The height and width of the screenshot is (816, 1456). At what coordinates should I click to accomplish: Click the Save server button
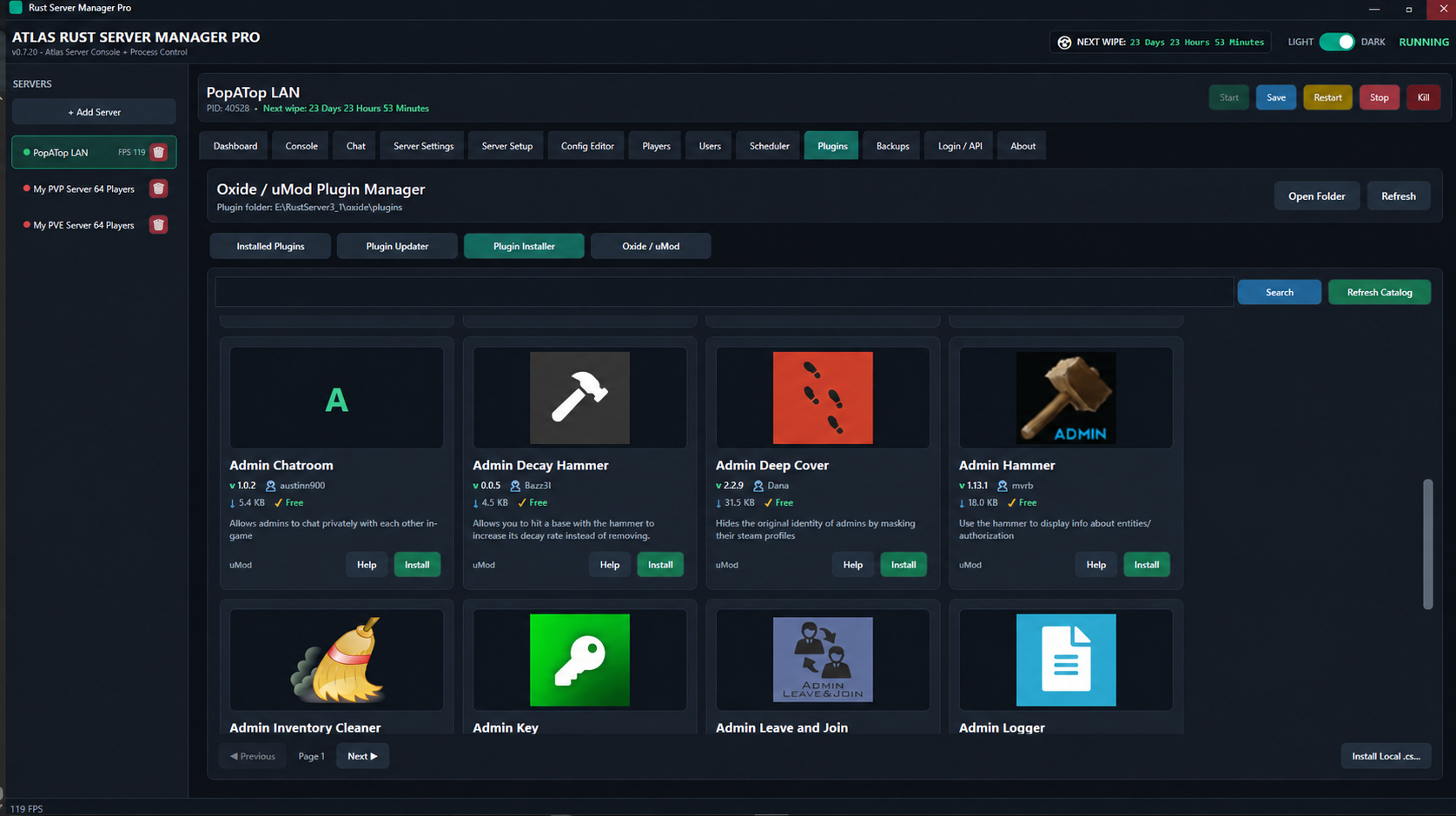pyautogui.click(x=1275, y=97)
